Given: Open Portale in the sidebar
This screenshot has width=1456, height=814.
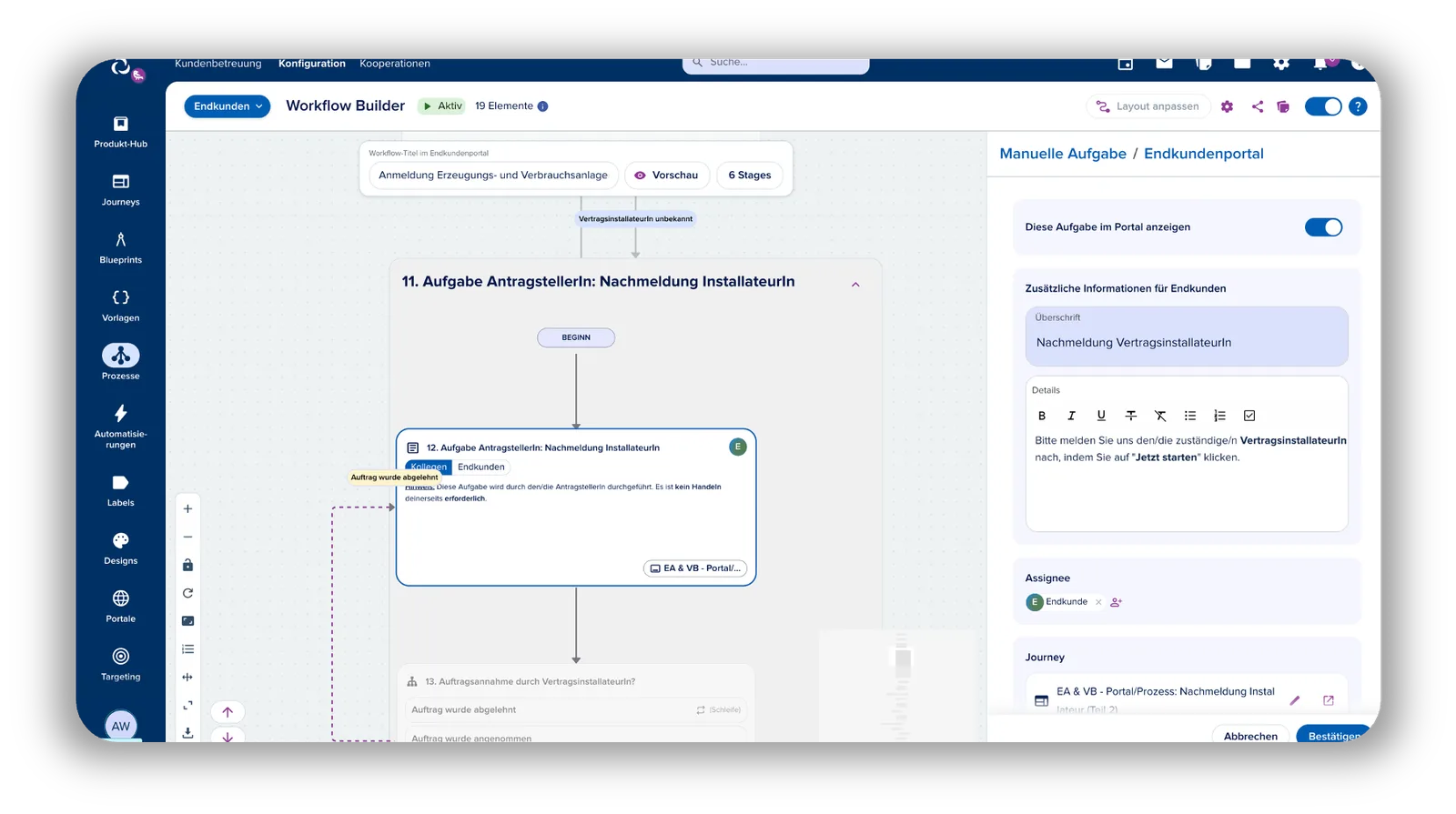Looking at the screenshot, I should pos(120,608).
